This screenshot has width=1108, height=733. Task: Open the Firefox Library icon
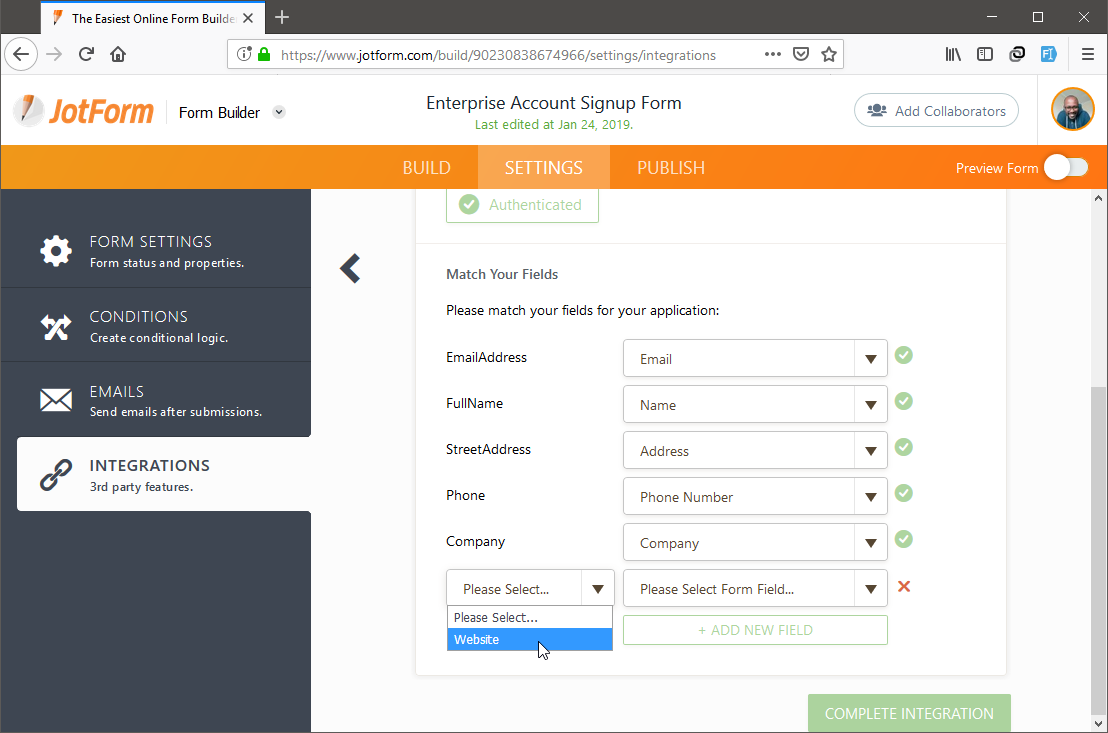click(x=953, y=53)
